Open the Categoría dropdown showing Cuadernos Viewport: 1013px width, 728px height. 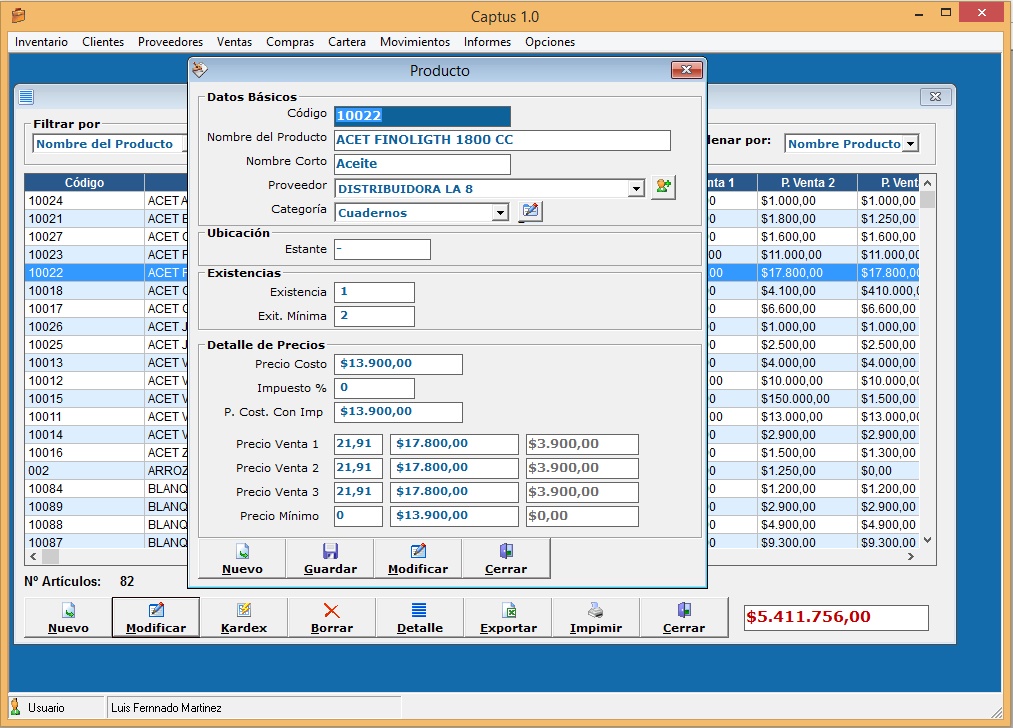click(x=500, y=212)
